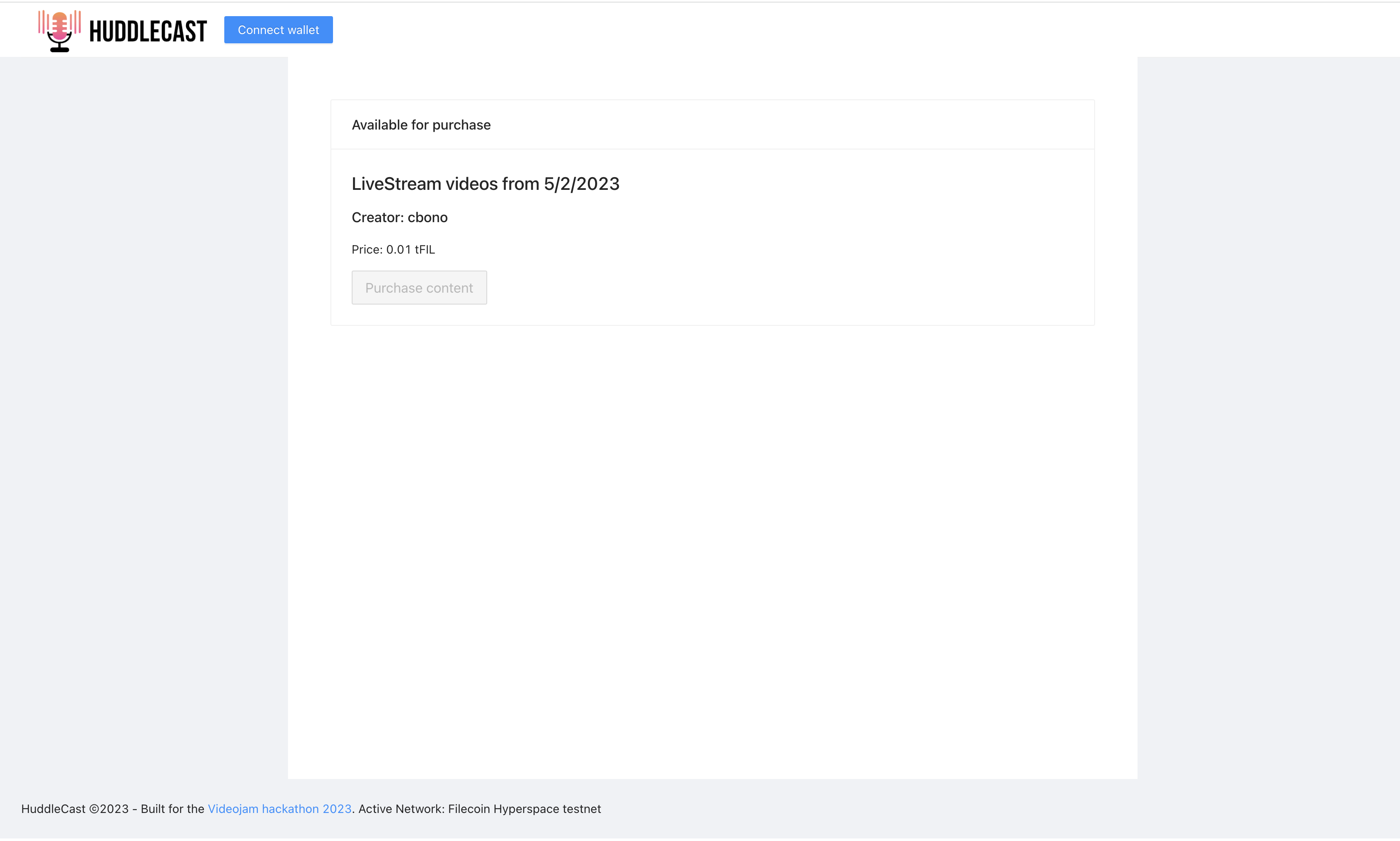Click the disabled Purchase content button
This screenshot has width=1400, height=841.
(419, 287)
